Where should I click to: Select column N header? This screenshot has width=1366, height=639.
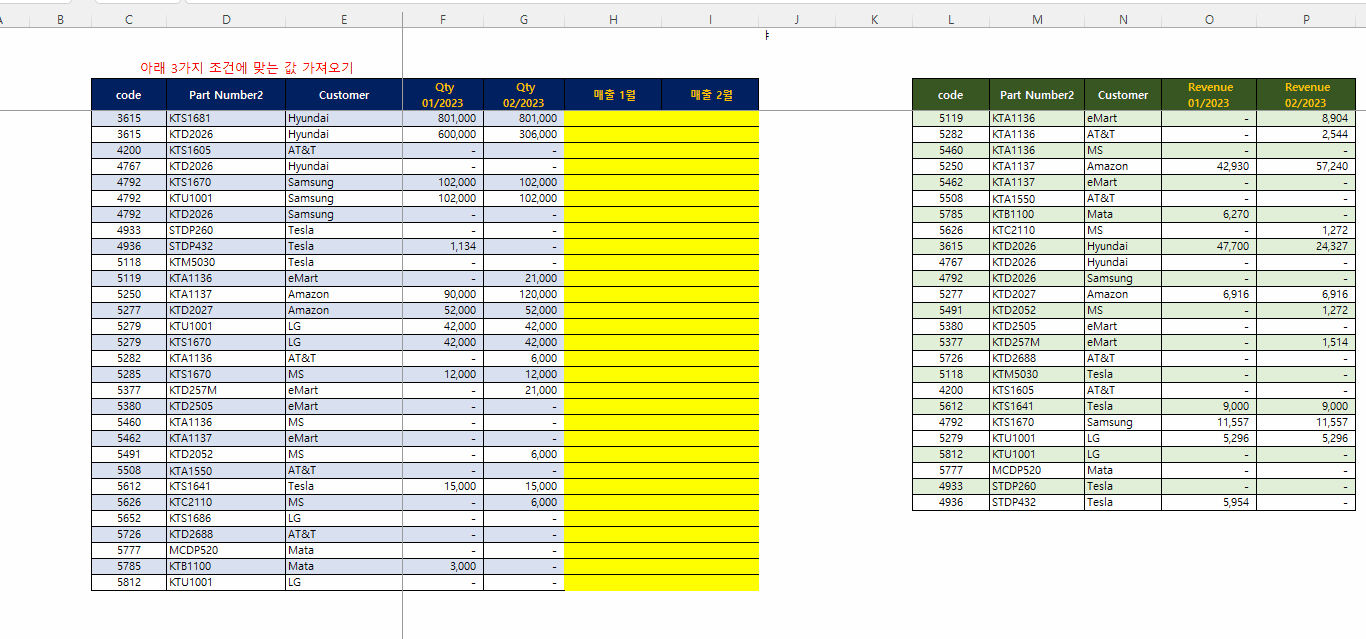pos(1123,19)
